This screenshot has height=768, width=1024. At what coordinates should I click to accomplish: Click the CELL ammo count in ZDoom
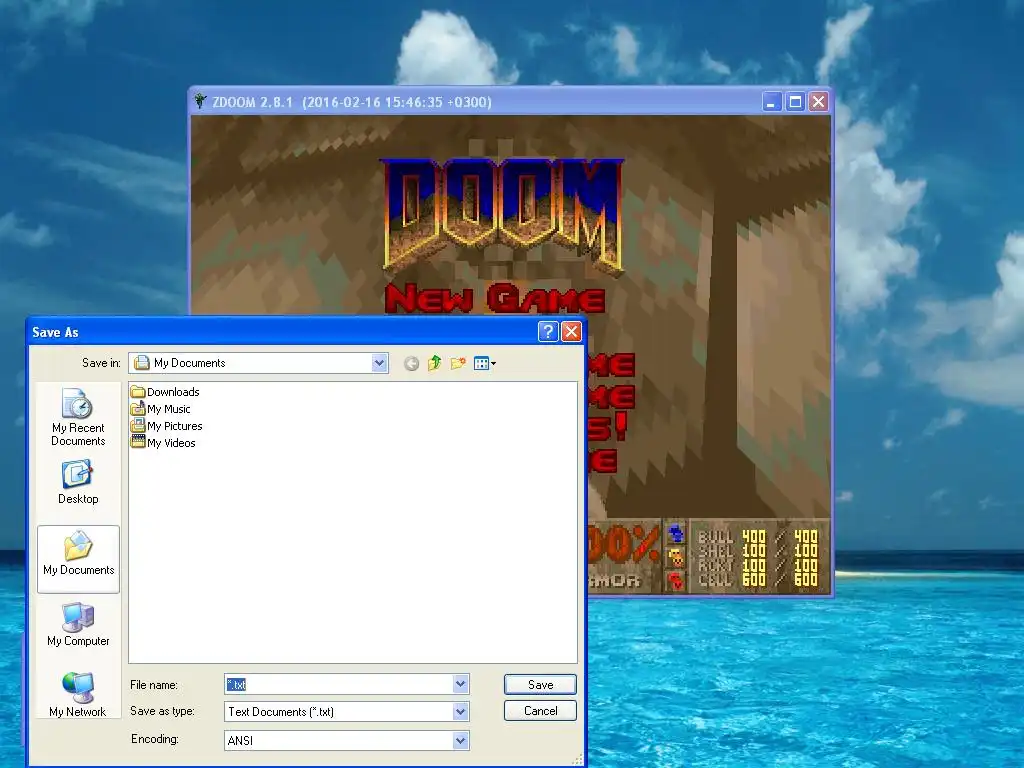pyautogui.click(x=754, y=579)
